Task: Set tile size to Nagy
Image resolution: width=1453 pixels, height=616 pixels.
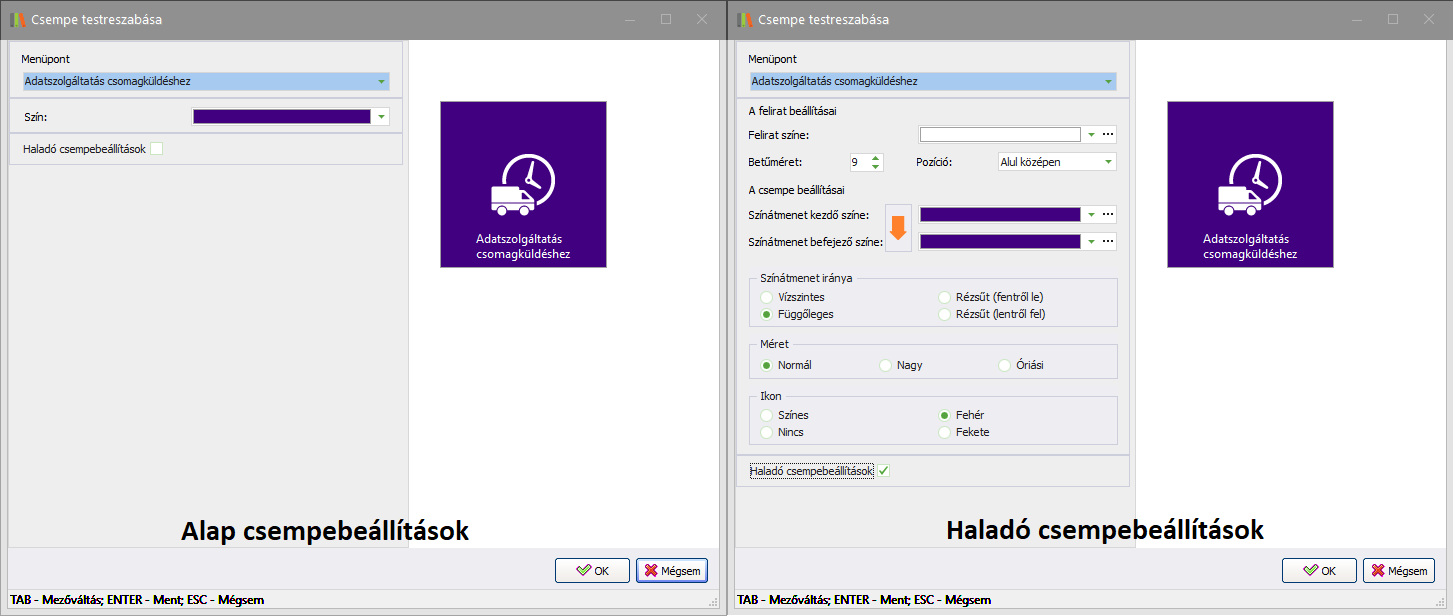Action: point(885,366)
